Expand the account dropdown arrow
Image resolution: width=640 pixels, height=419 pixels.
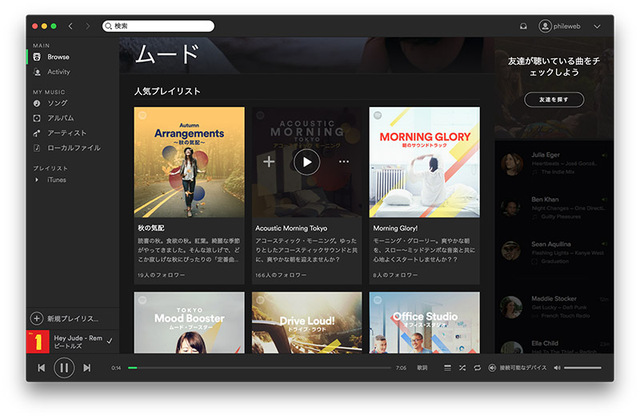tap(597, 27)
